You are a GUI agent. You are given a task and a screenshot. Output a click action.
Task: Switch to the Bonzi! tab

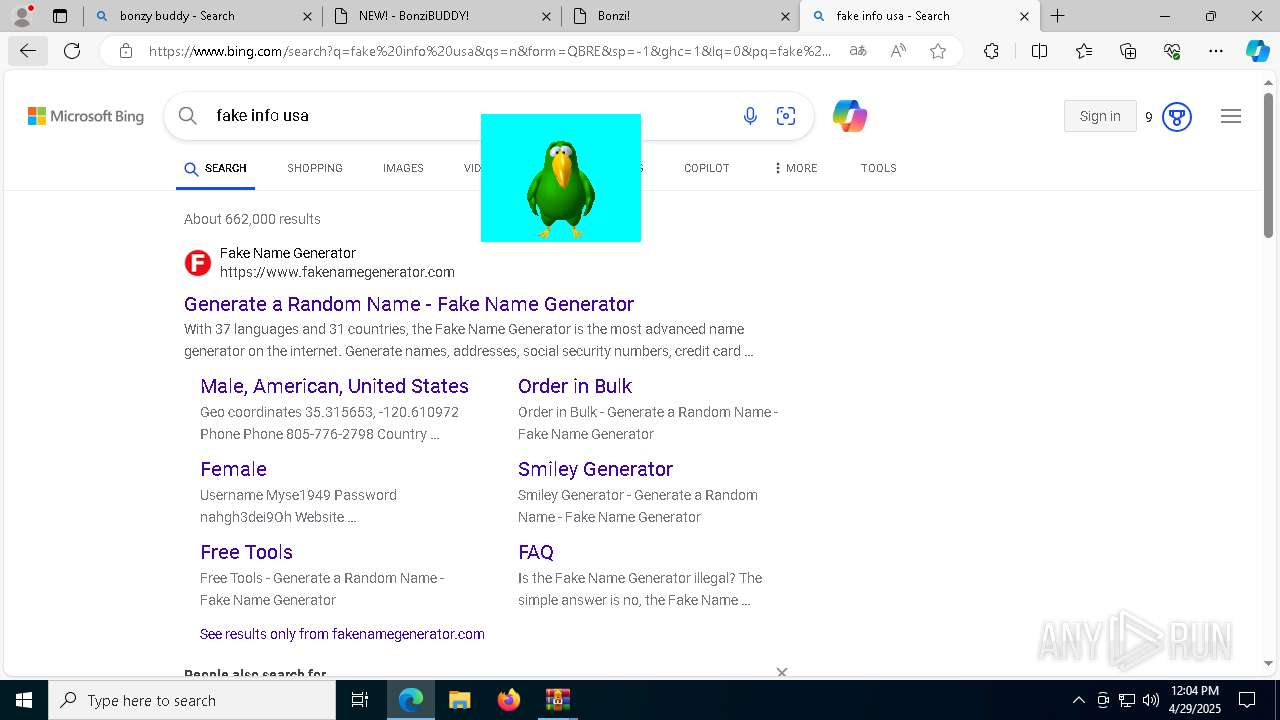click(680, 16)
